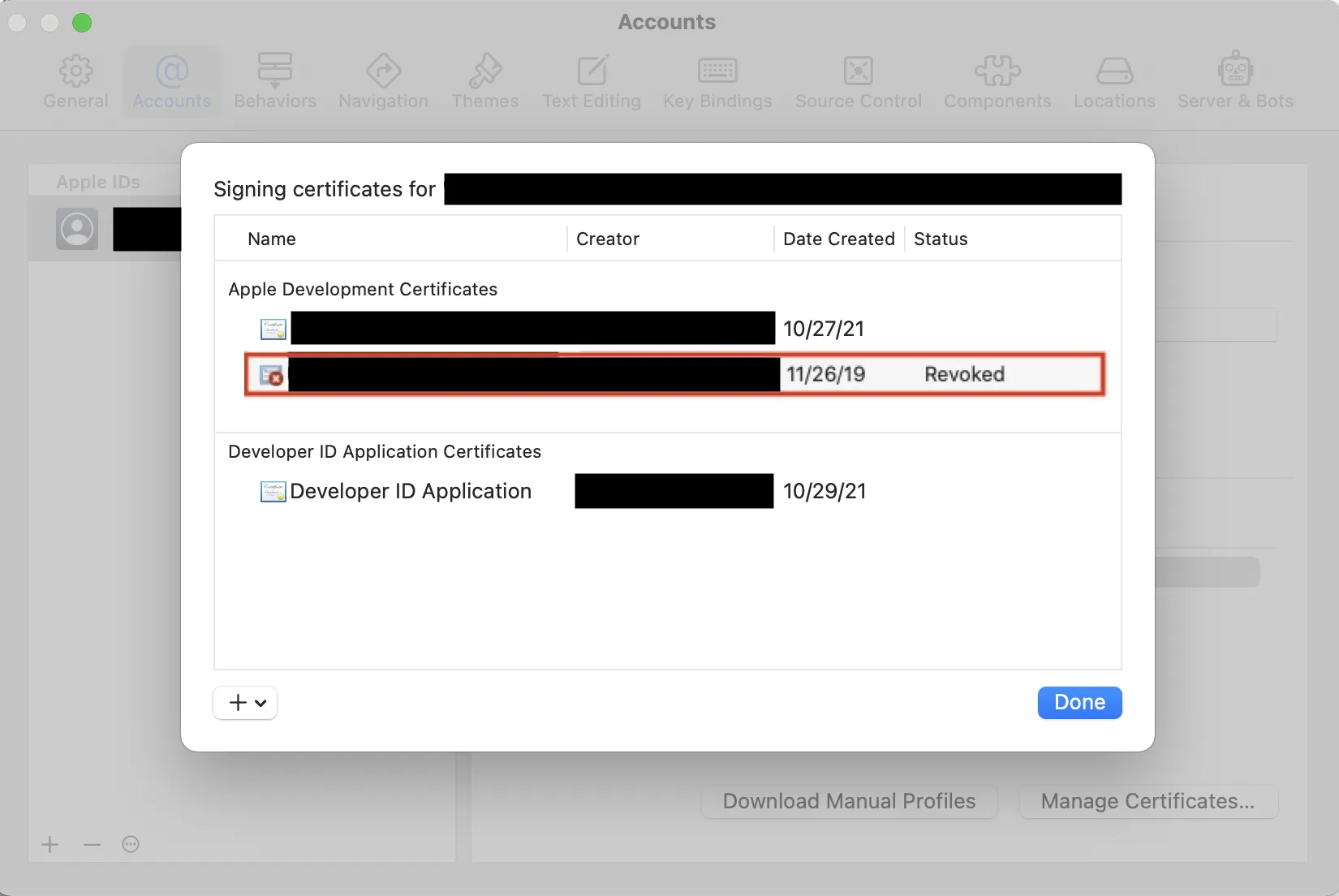Select the revoked certificate row
This screenshot has height=896, width=1339.
coord(674,374)
